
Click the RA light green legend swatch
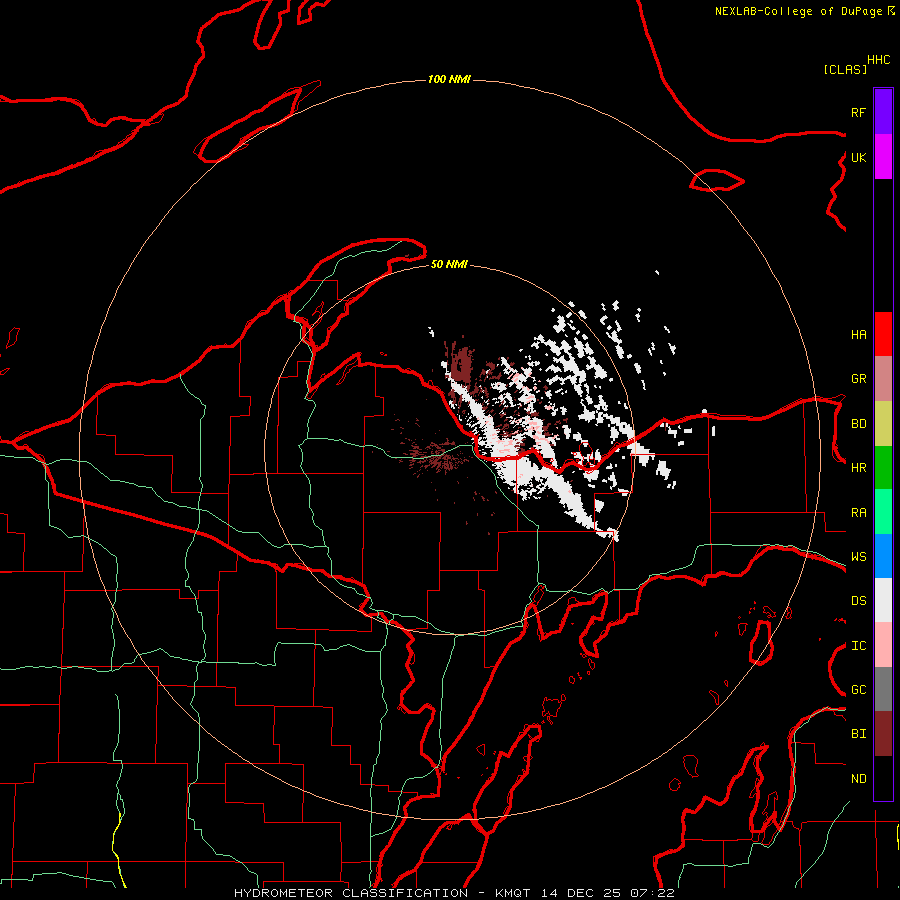click(x=883, y=512)
